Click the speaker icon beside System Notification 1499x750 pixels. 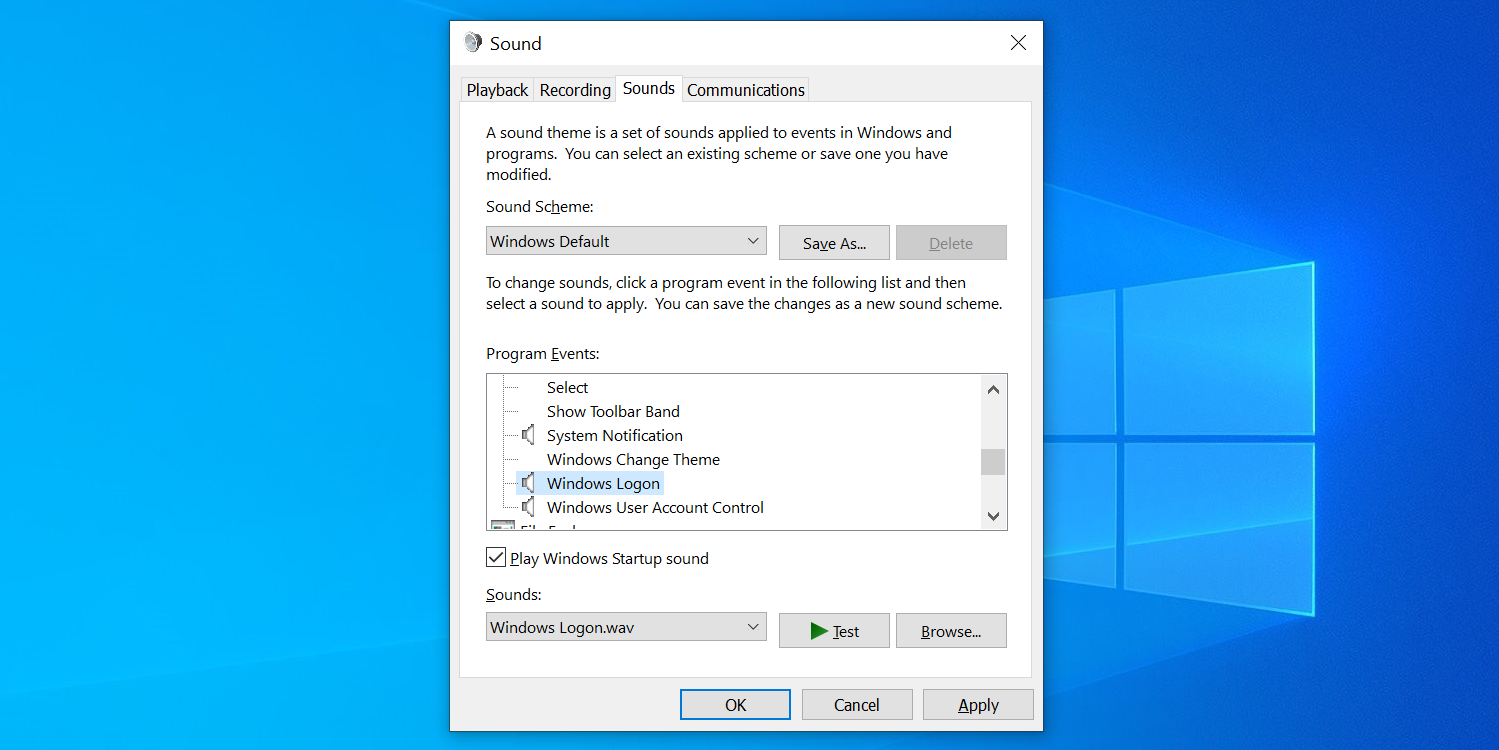pyautogui.click(x=526, y=434)
